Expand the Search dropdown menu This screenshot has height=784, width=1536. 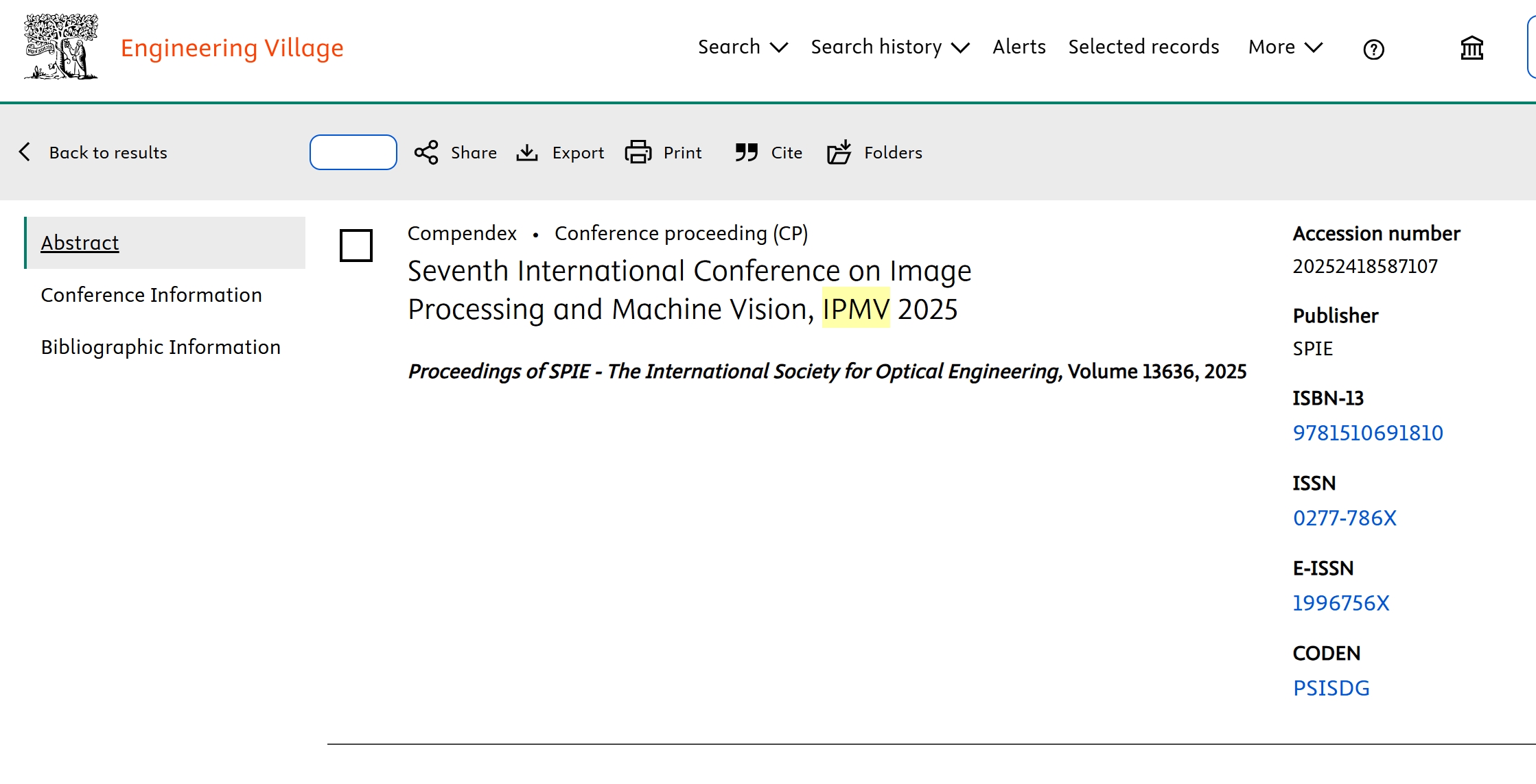[x=743, y=47]
